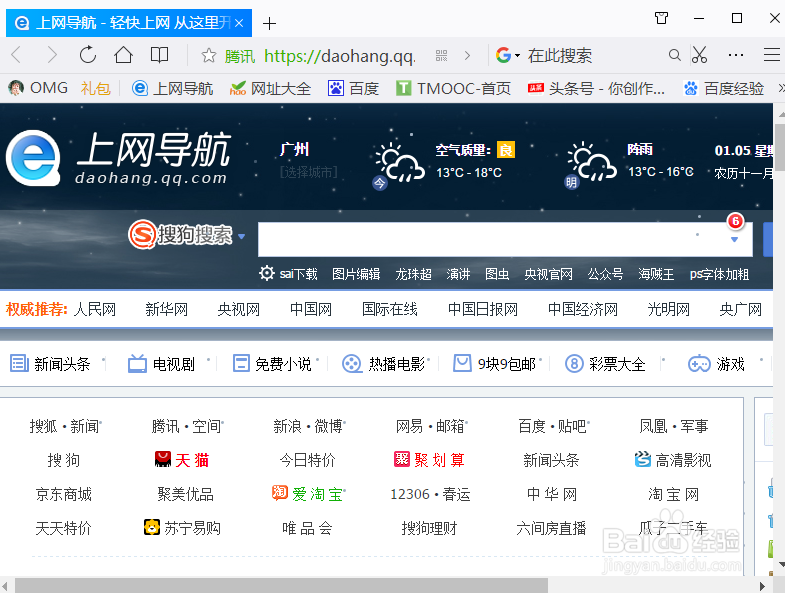Click the magnifier search icon
Image resolution: width=785 pixels, height=593 pixels.
674,55
